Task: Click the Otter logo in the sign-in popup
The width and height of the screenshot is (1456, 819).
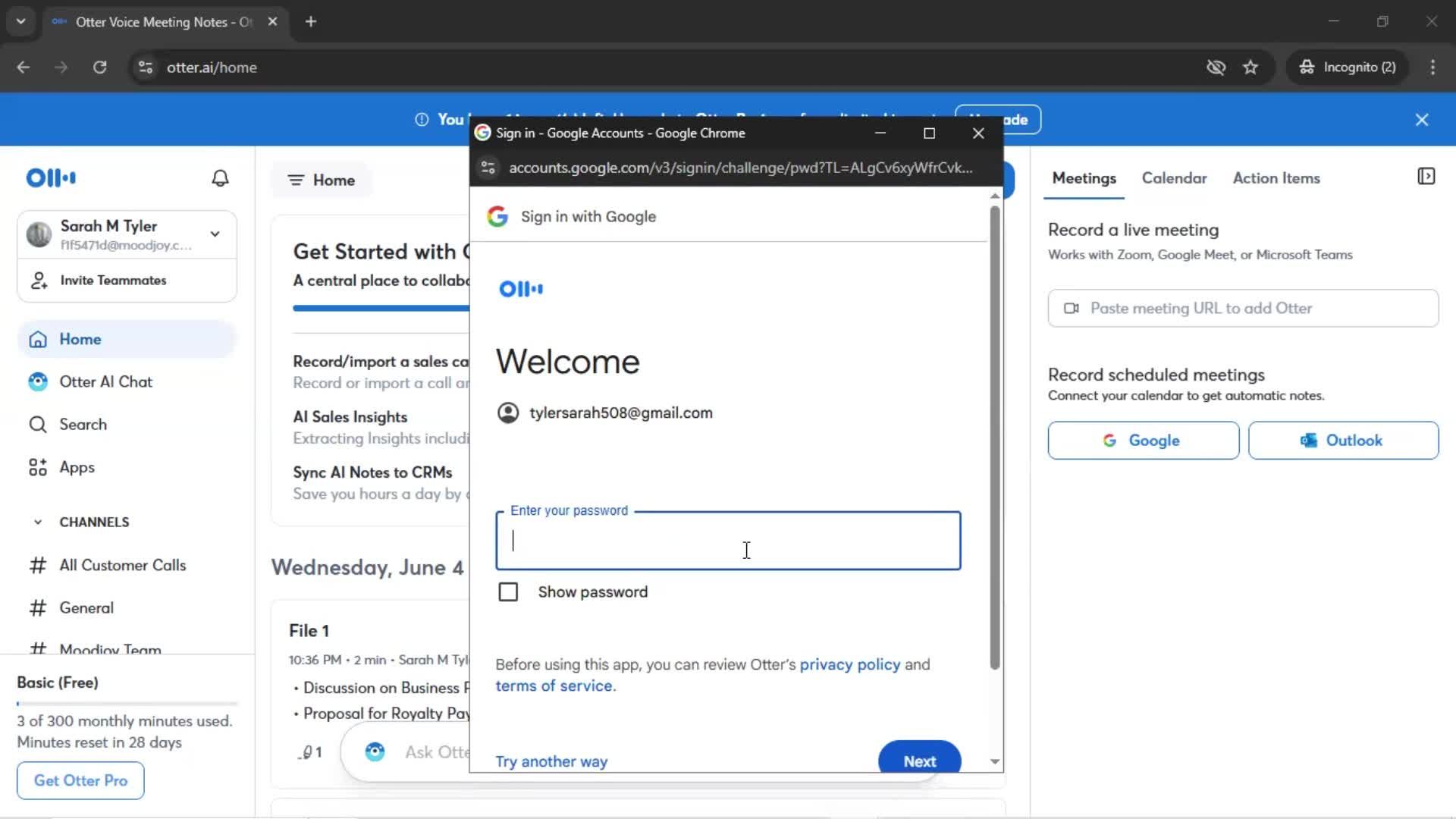Action: pos(521,289)
